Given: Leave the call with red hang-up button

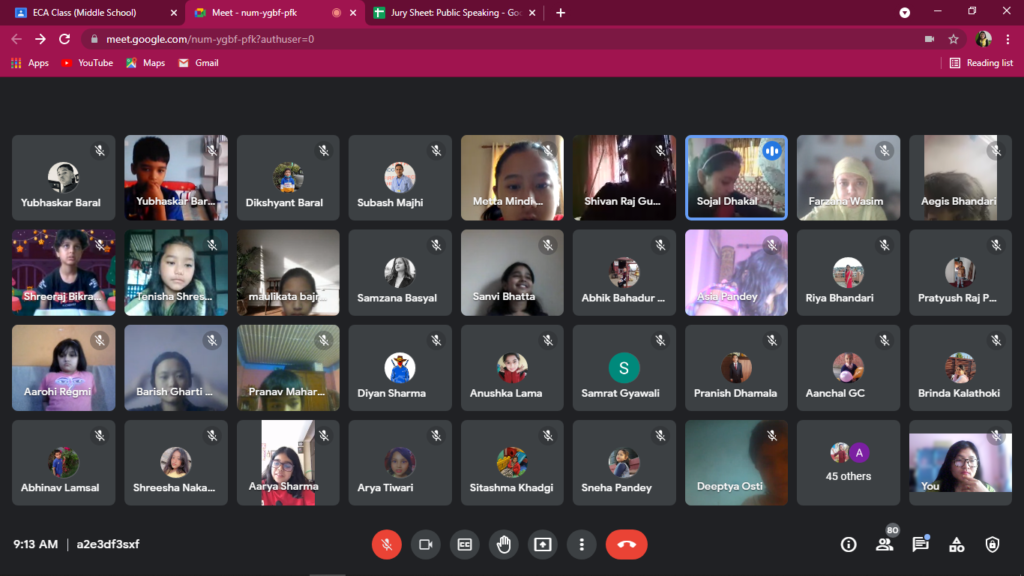Looking at the screenshot, I should (x=626, y=544).
